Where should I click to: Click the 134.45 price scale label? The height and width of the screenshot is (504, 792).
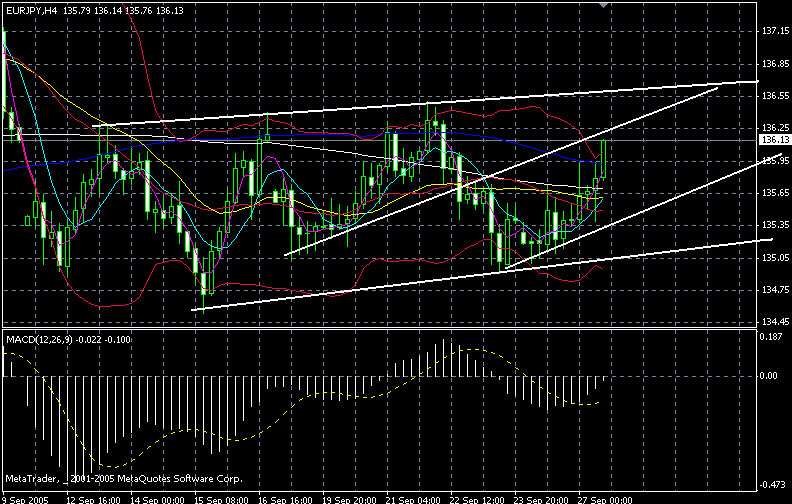(x=775, y=322)
